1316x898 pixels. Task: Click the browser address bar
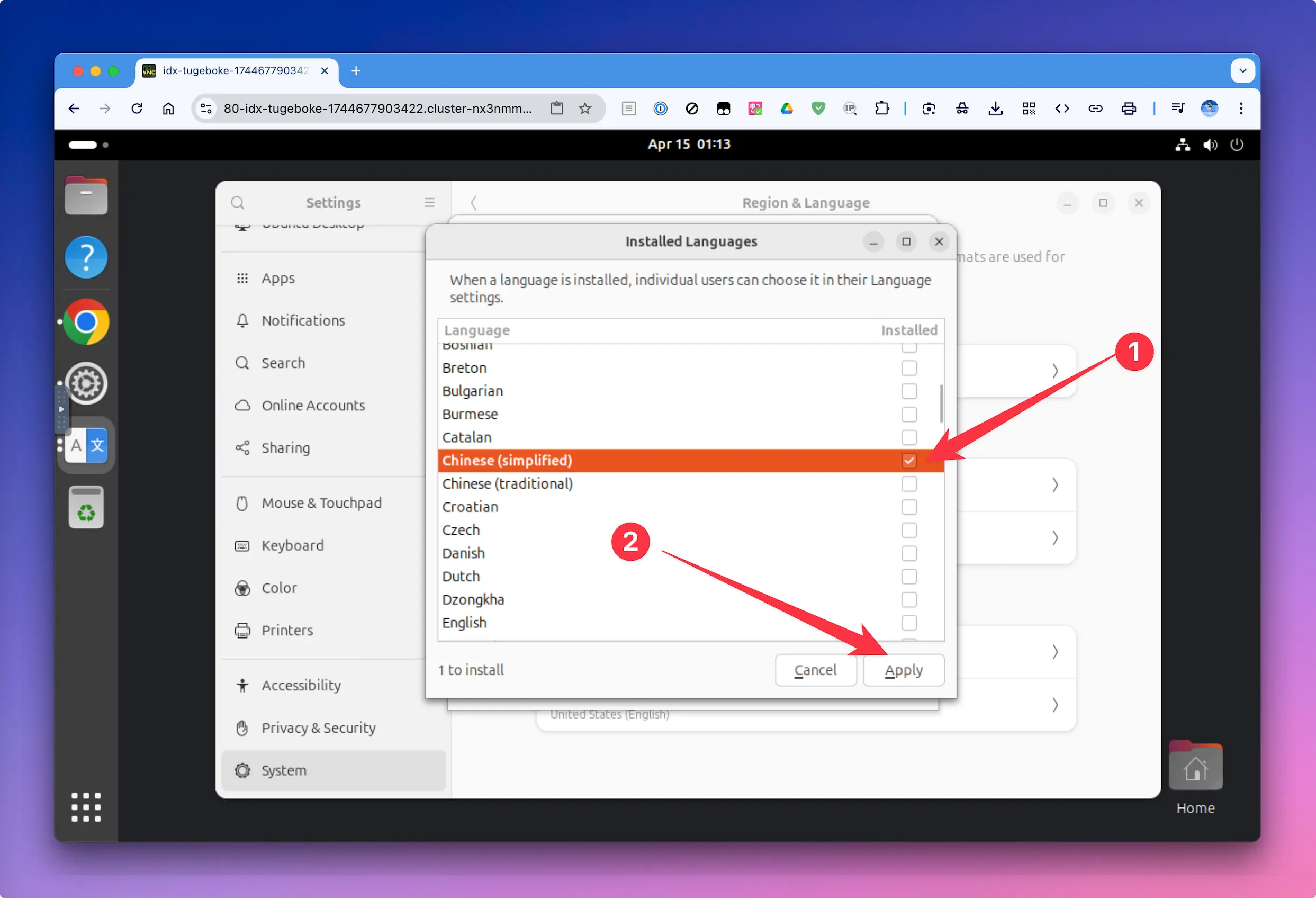pos(376,108)
